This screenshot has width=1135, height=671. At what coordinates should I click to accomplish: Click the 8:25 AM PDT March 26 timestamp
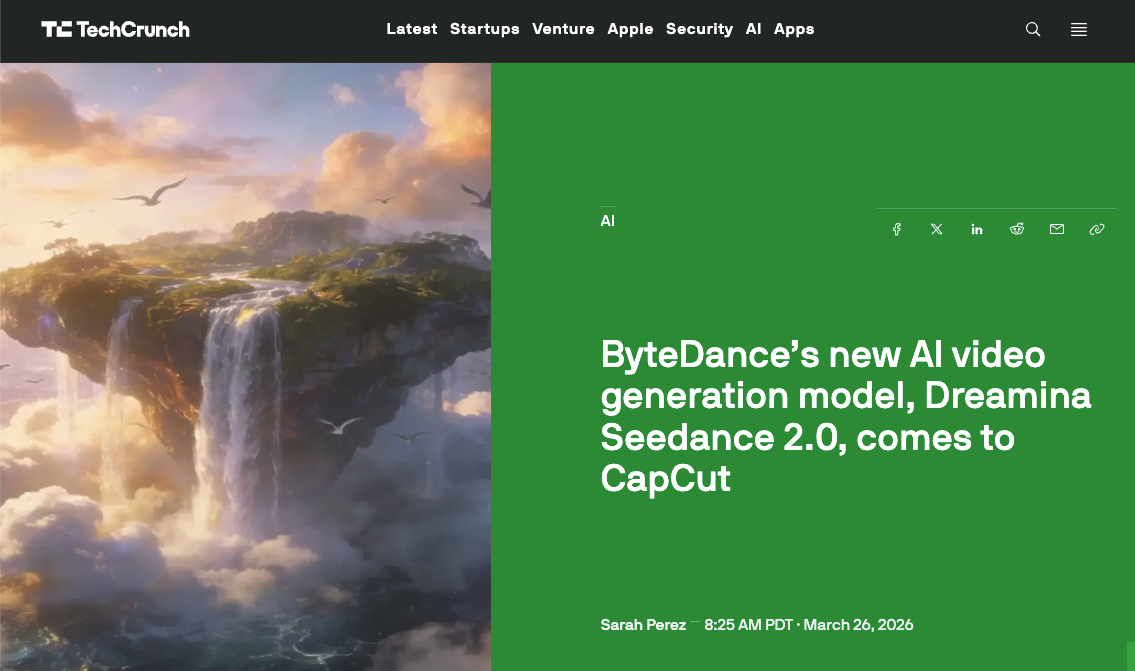click(x=809, y=625)
